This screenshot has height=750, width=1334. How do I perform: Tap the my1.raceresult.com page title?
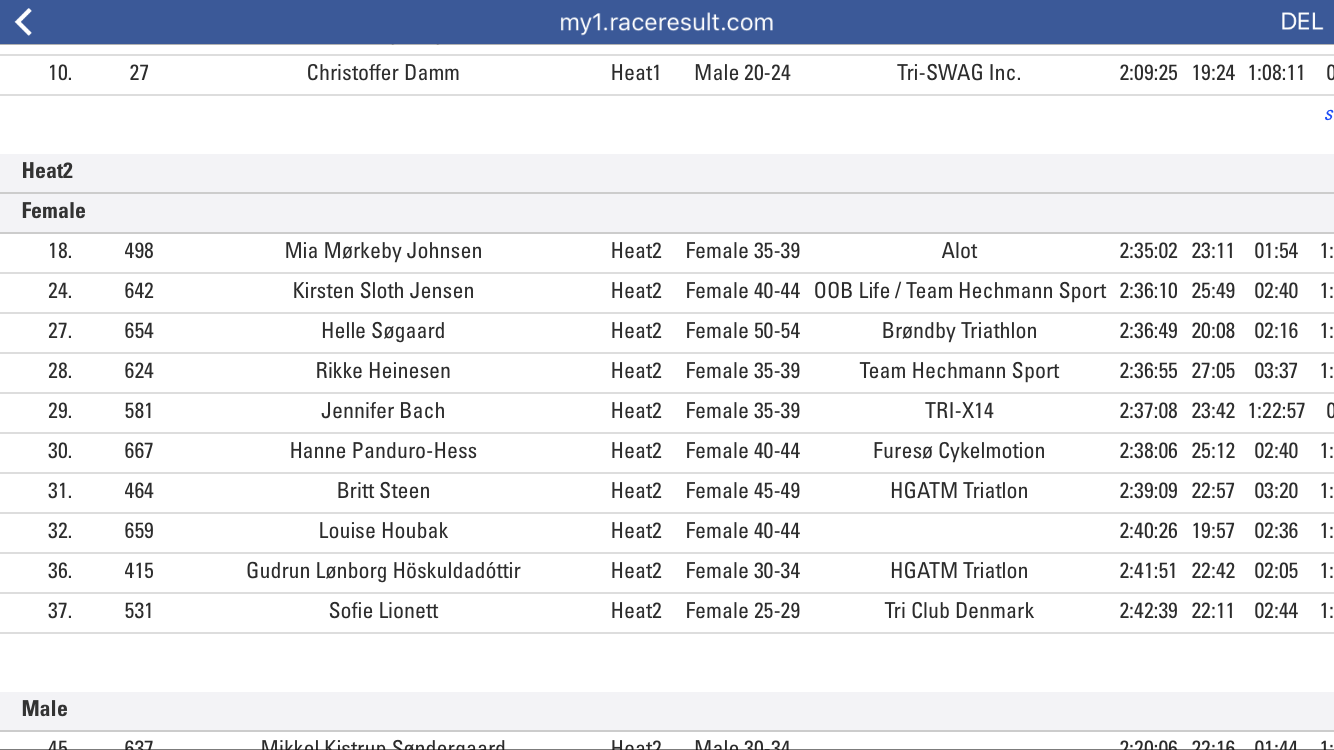click(666, 22)
